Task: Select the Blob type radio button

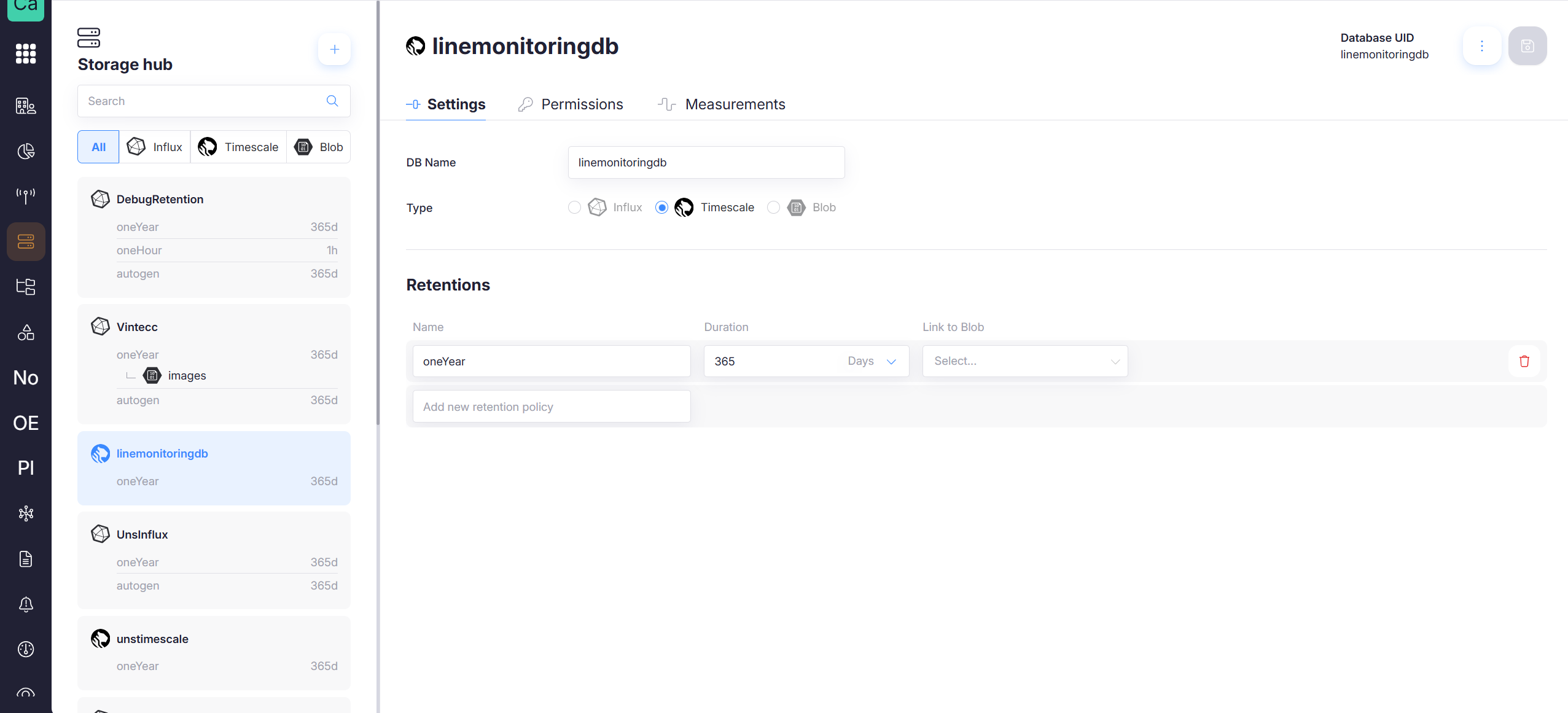Action: [x=774, y=208]
